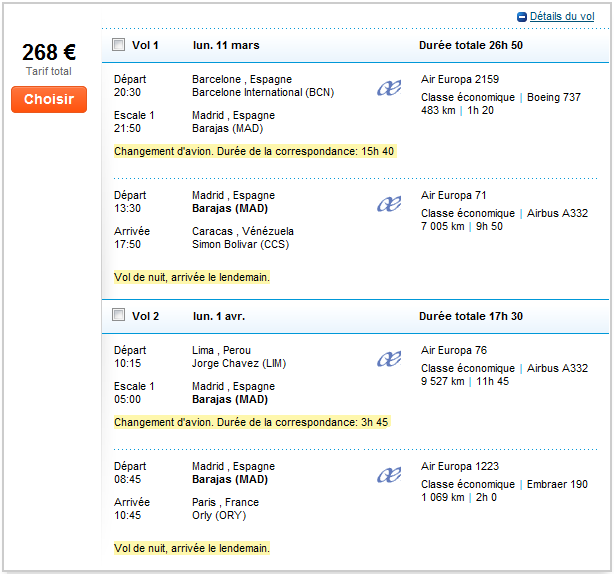Click Air Europa logo for flight 71

coord(388,205)
